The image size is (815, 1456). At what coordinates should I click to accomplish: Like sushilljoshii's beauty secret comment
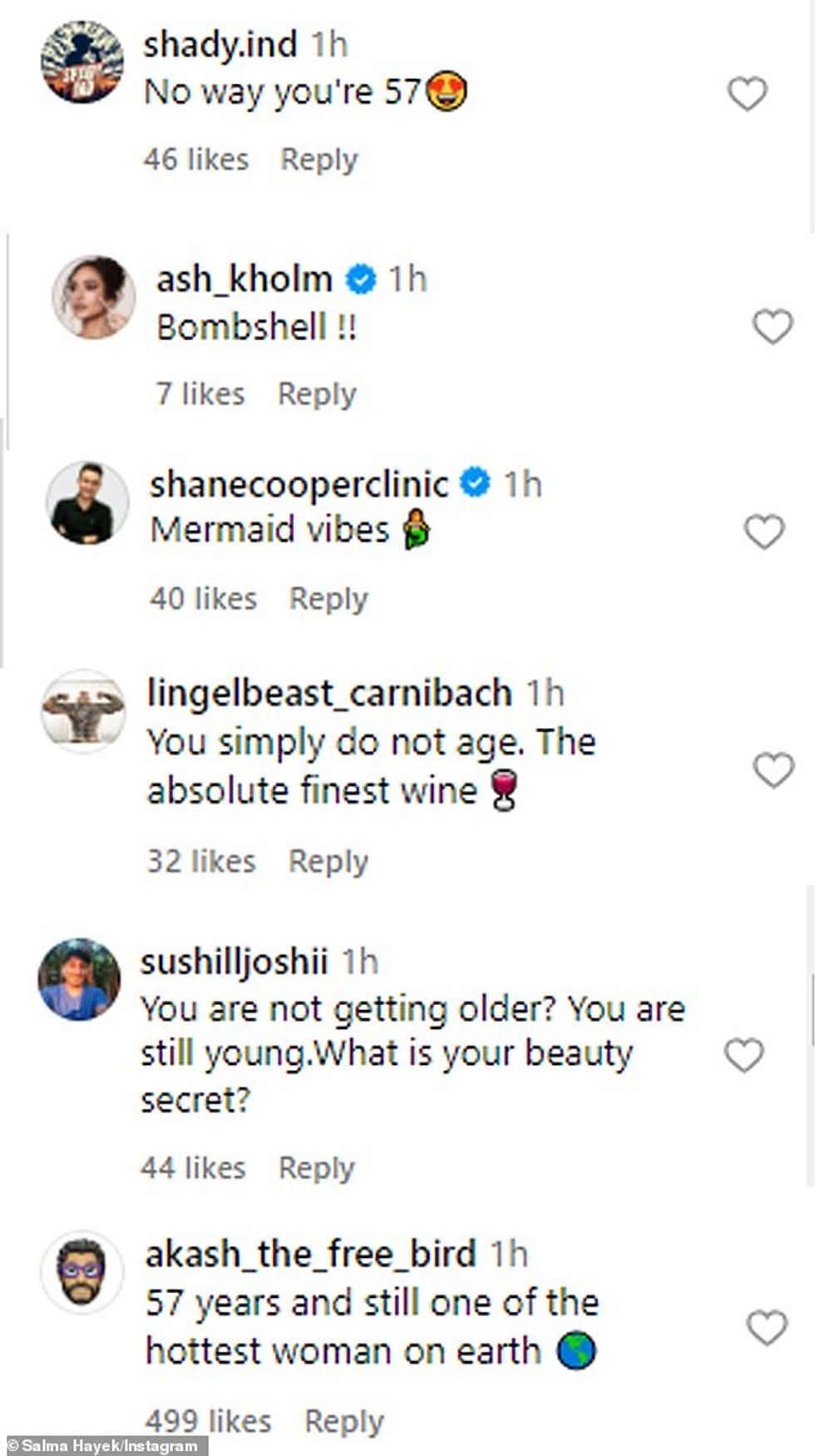(x=743, y=1055)
